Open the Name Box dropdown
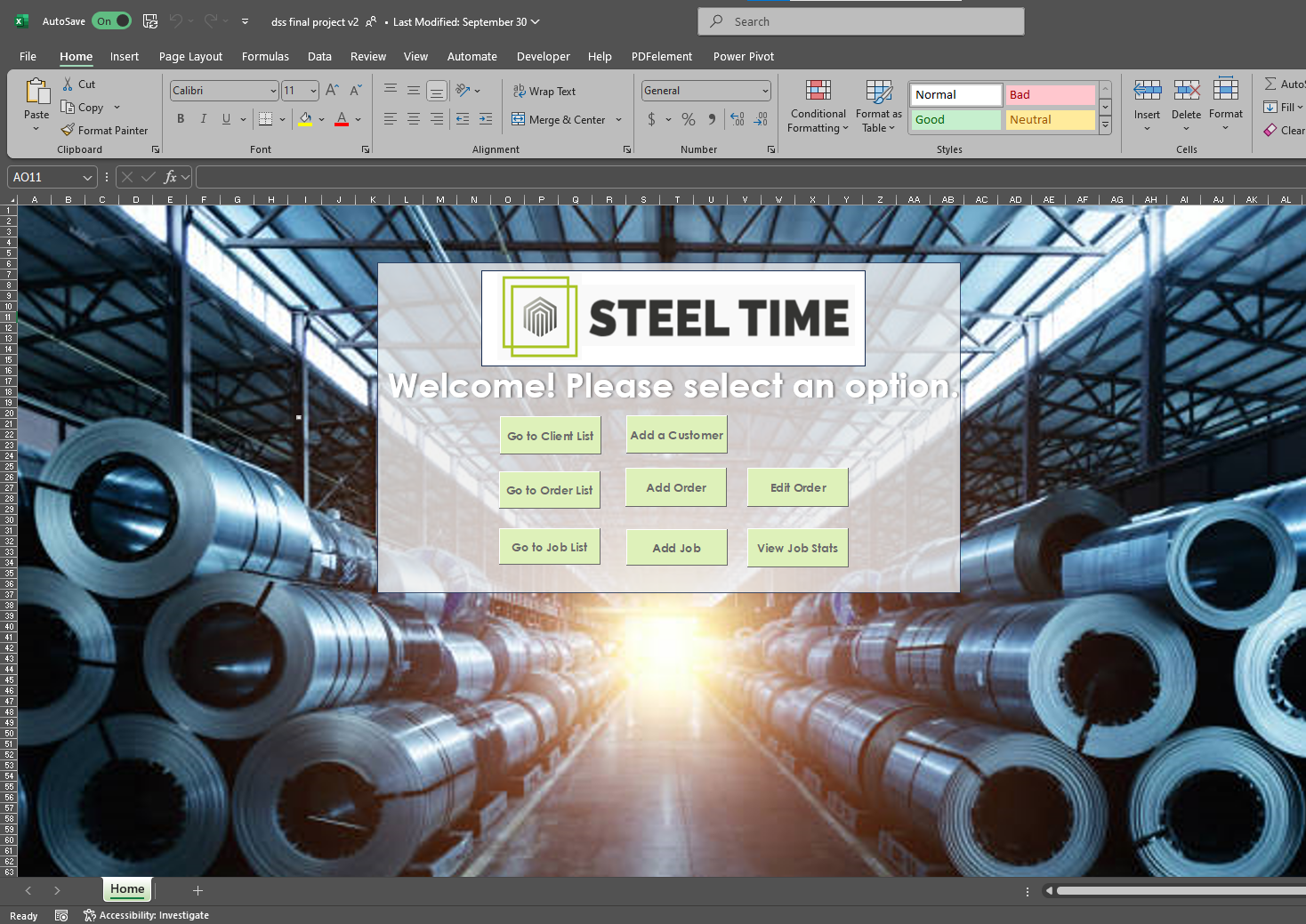Viewport: 1306px width, 924px height. [87, 178]
